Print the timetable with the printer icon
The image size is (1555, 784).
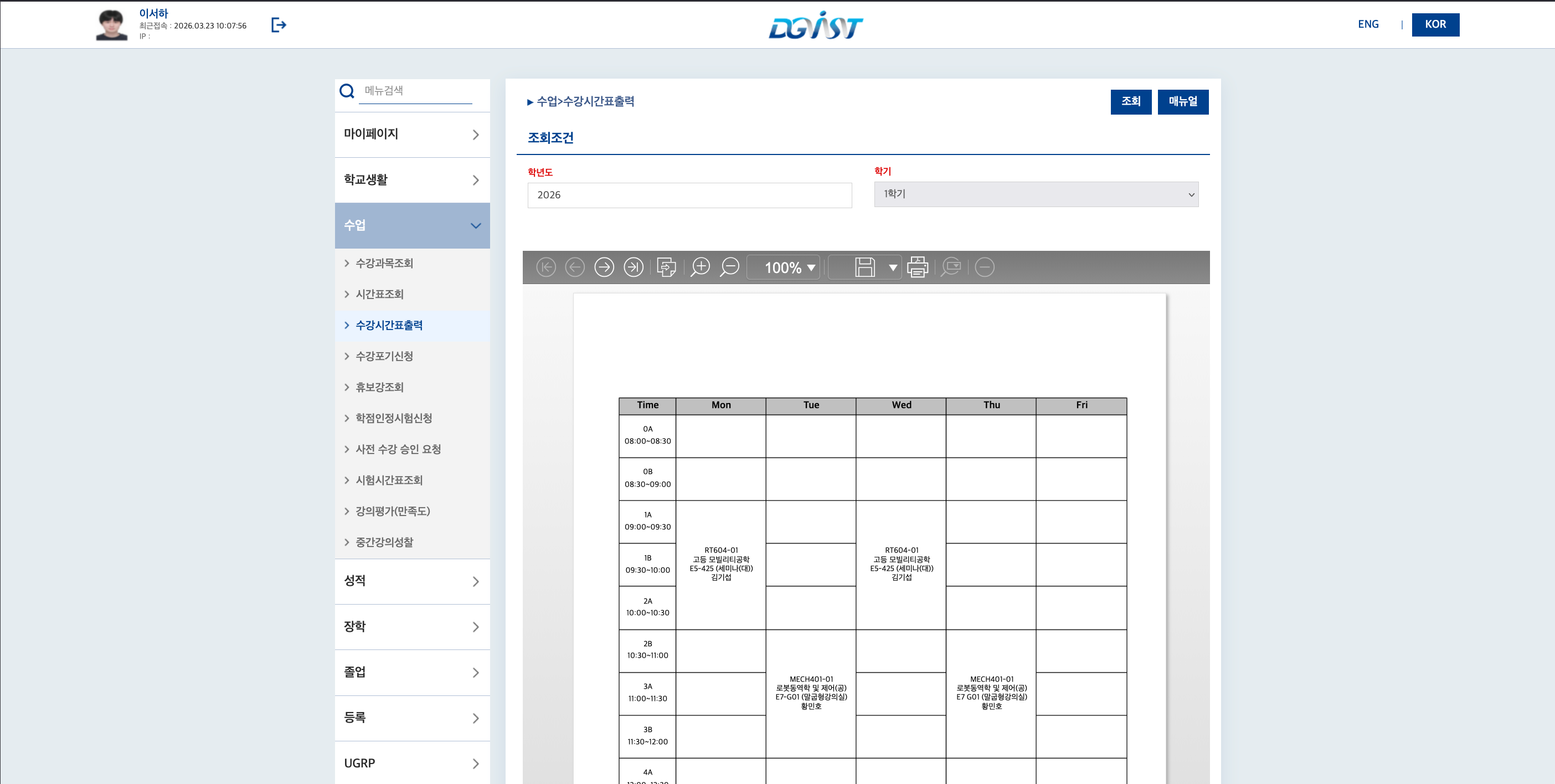(x=918, y=267)
